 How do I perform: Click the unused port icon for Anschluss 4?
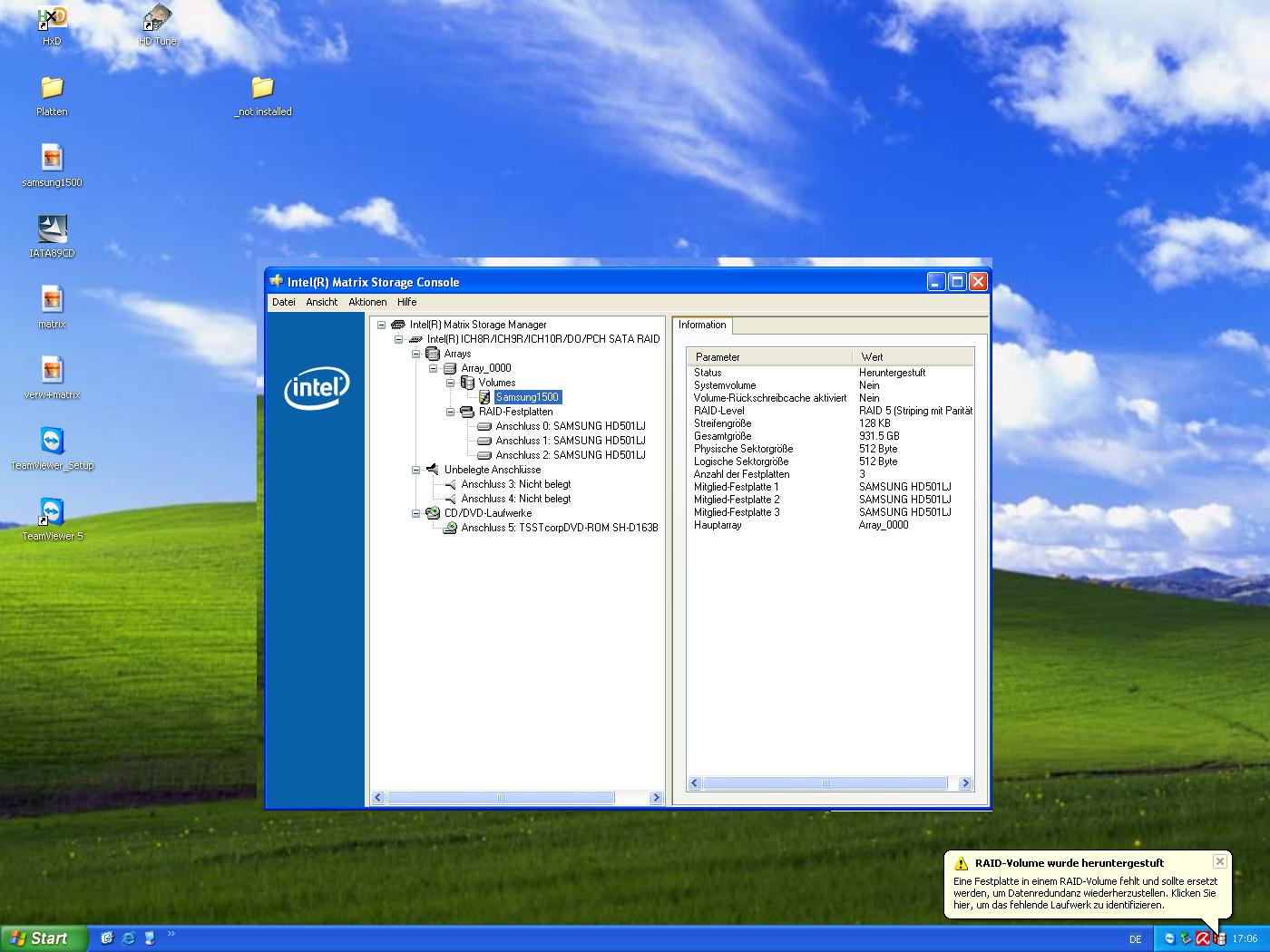pos(450,499)
